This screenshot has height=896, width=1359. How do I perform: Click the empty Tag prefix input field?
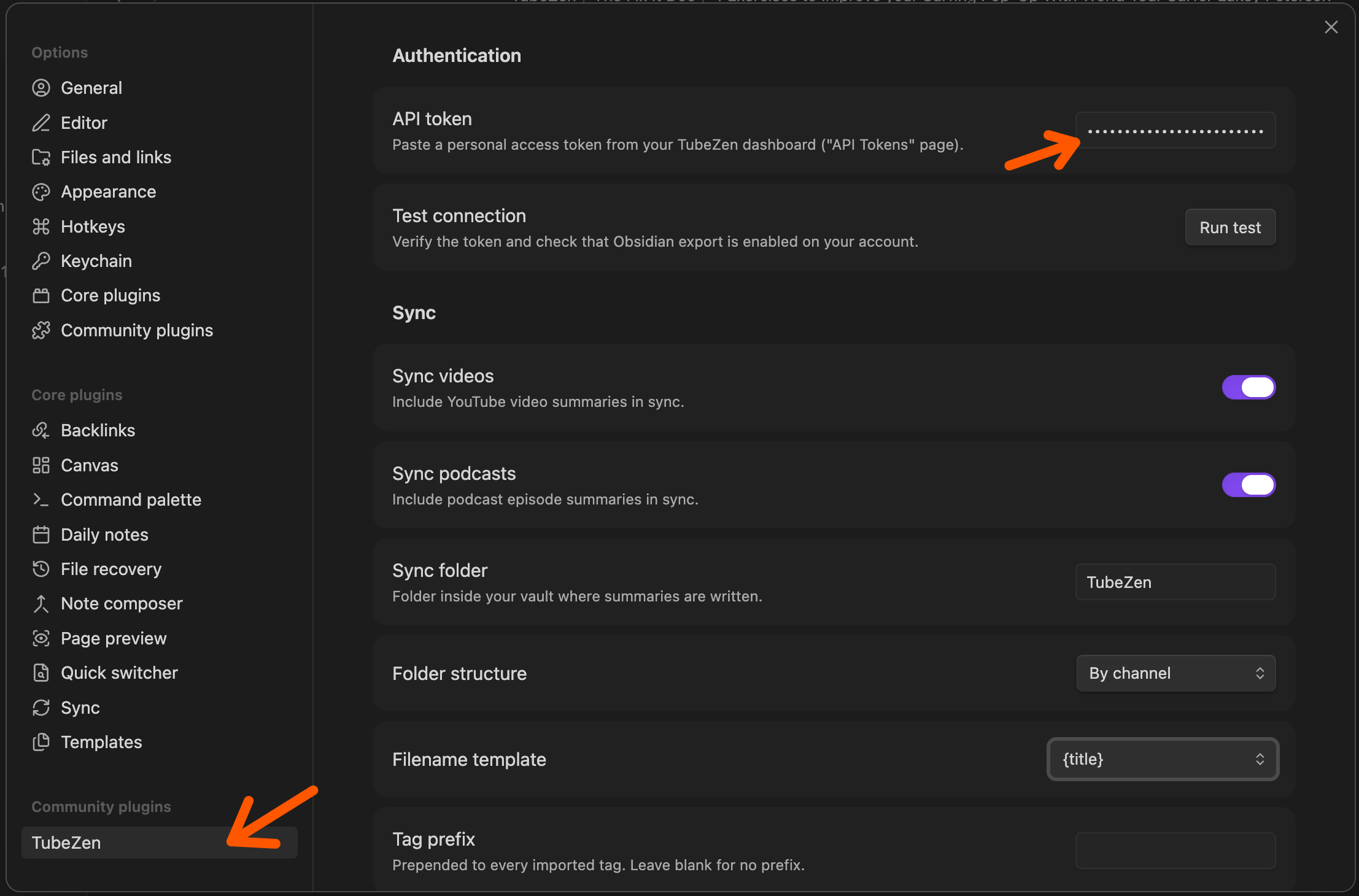pyautogui.click(x=1175, y=851)
